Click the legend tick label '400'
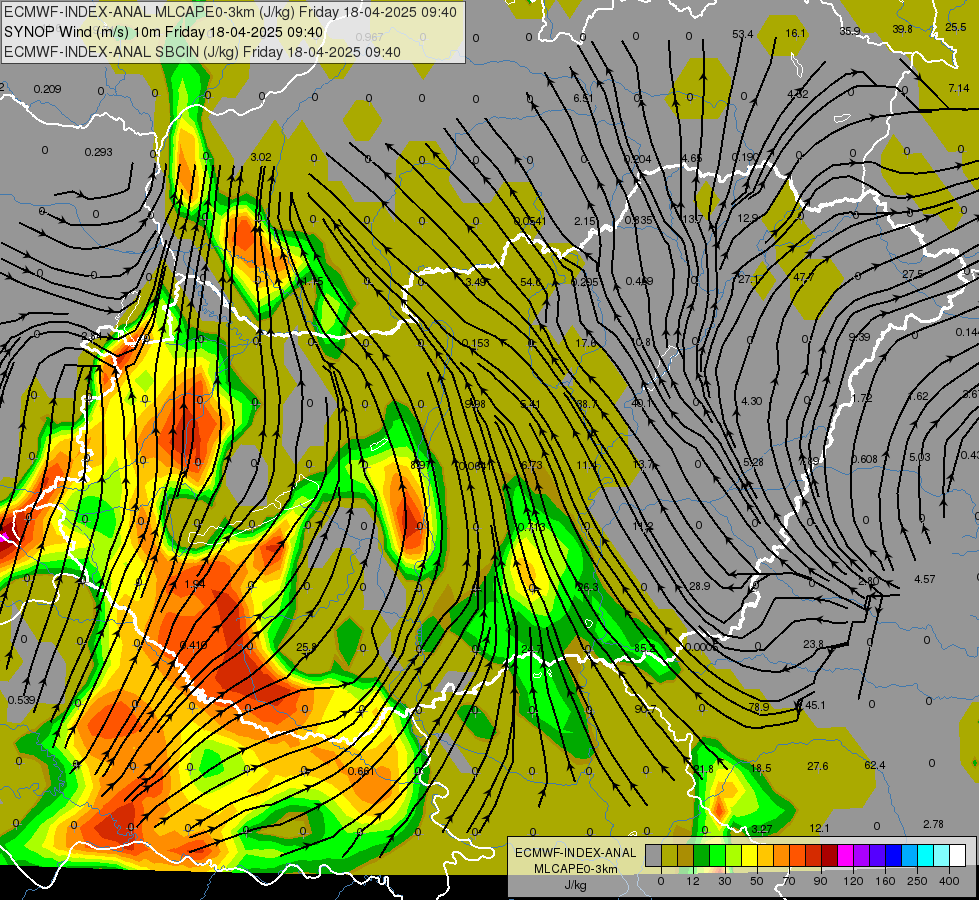This screenshot has height=900, width=979. [949, 881]
